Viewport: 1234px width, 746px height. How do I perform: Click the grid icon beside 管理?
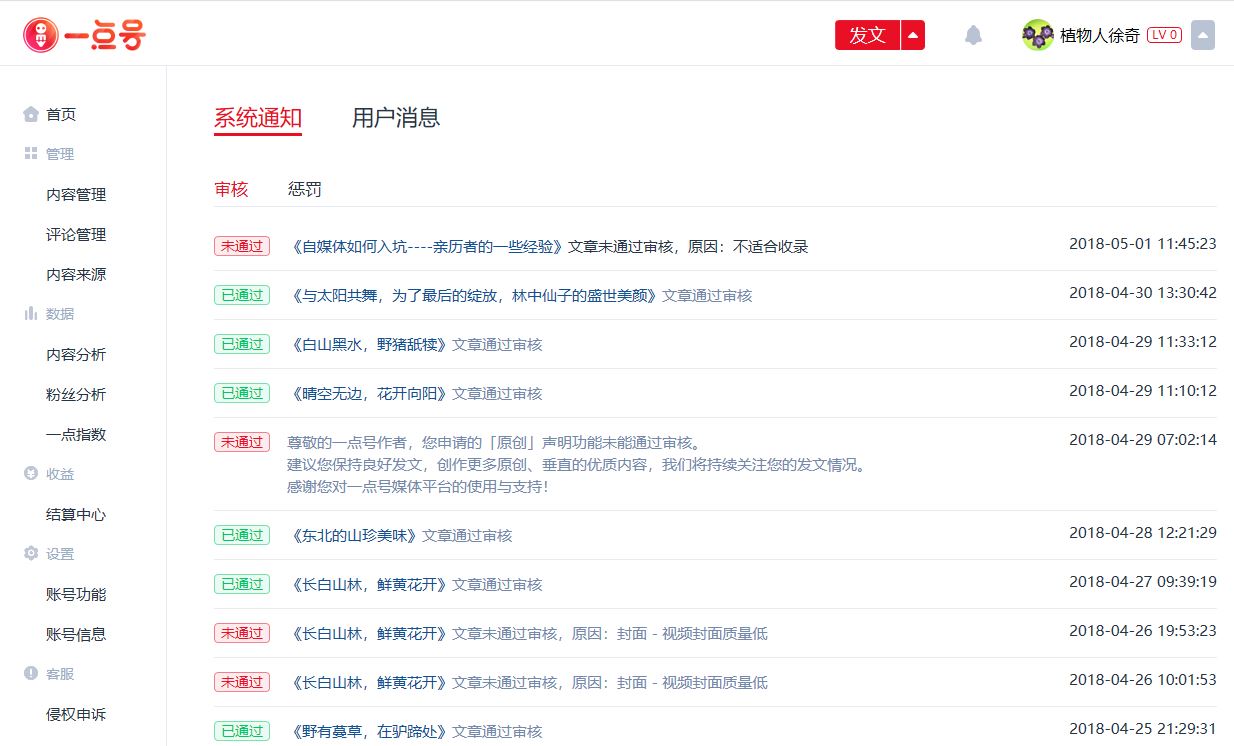pos(30,154)
